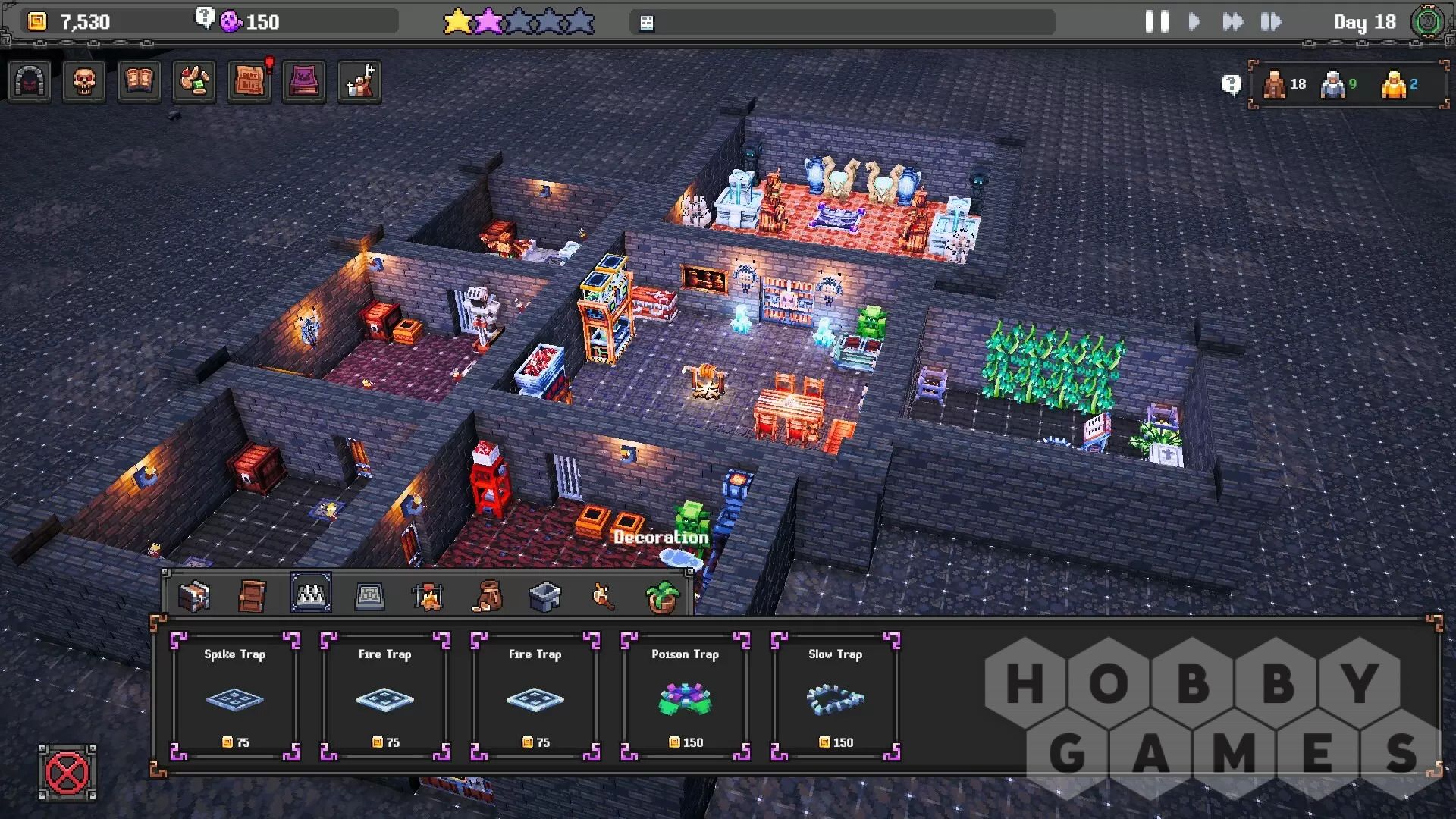Select the floor tile category tab
The image size is (1456, 819).
pyautogui.click(x=369, y=596)
